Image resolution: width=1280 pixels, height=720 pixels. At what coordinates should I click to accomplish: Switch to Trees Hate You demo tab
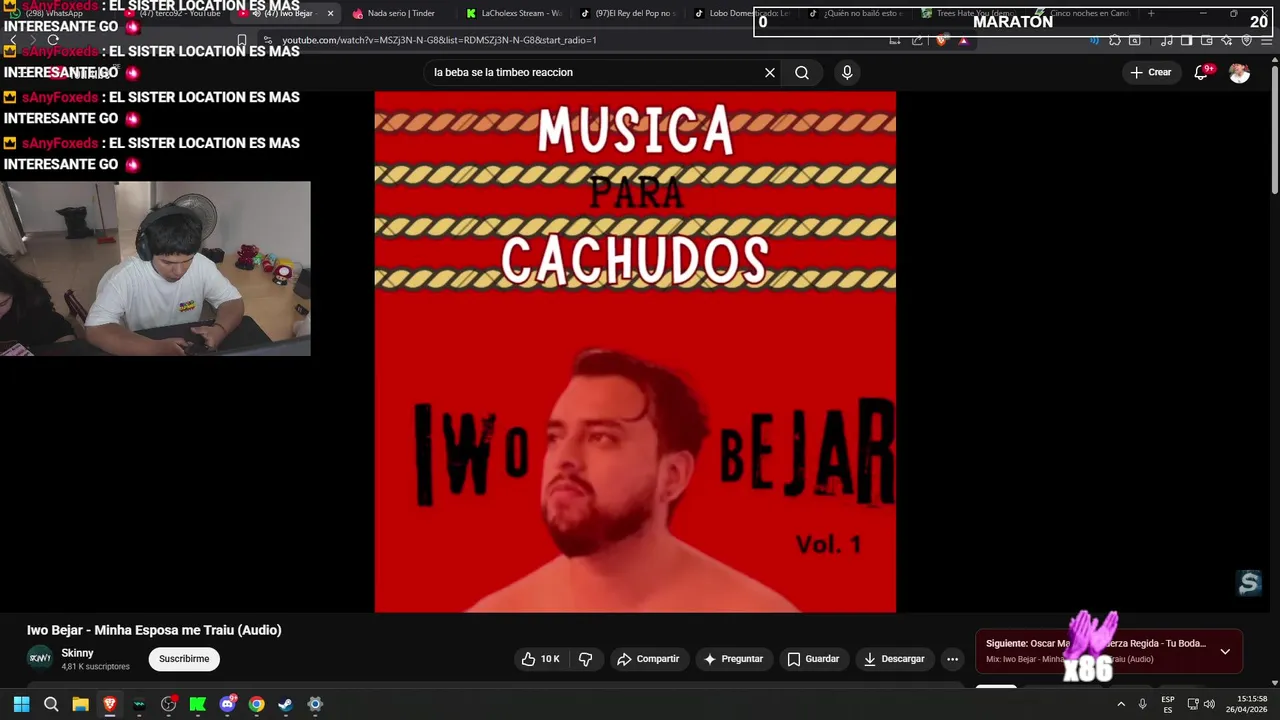click(x=967, y=13)
